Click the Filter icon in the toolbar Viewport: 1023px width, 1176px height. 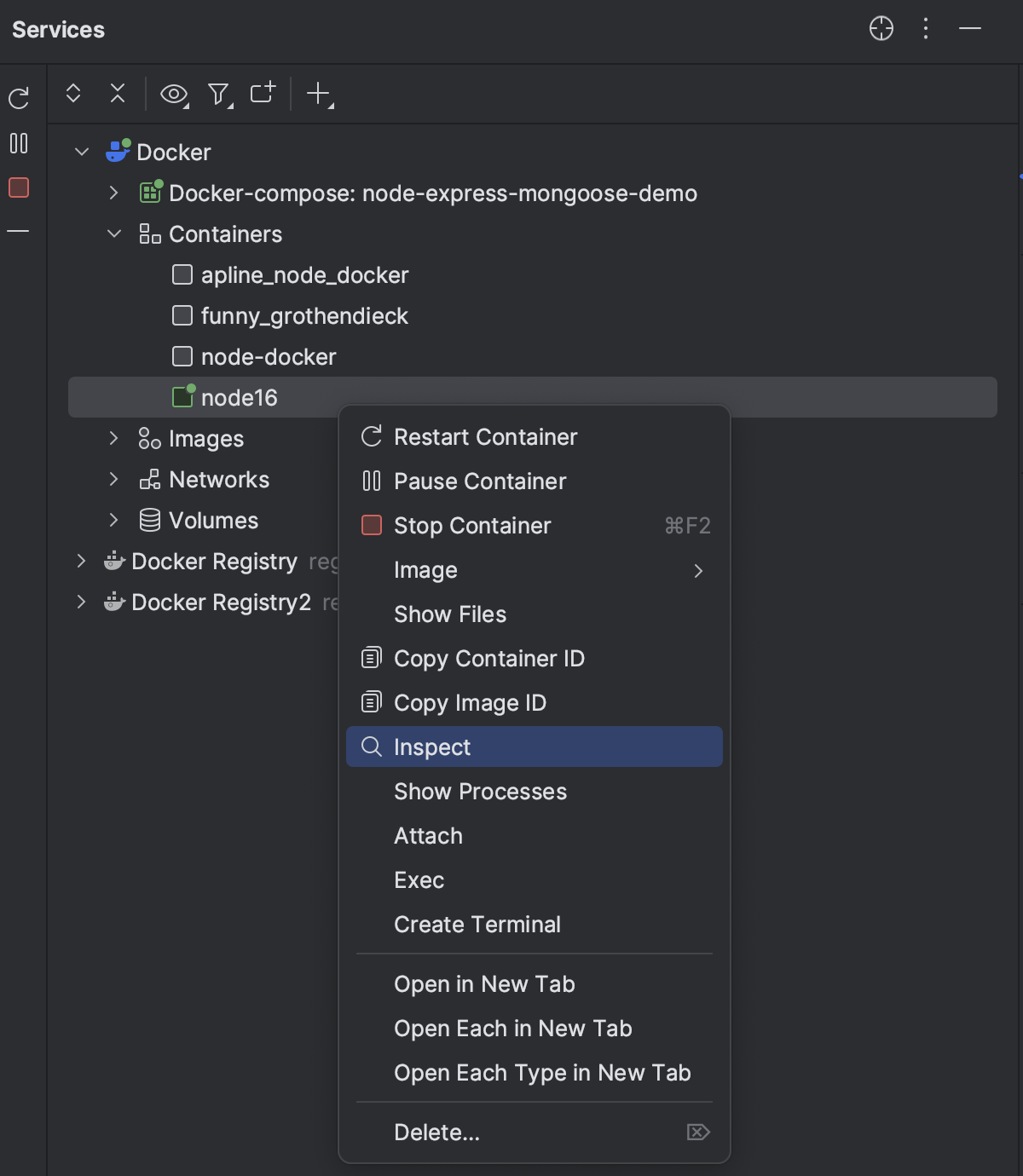[218, 95]
